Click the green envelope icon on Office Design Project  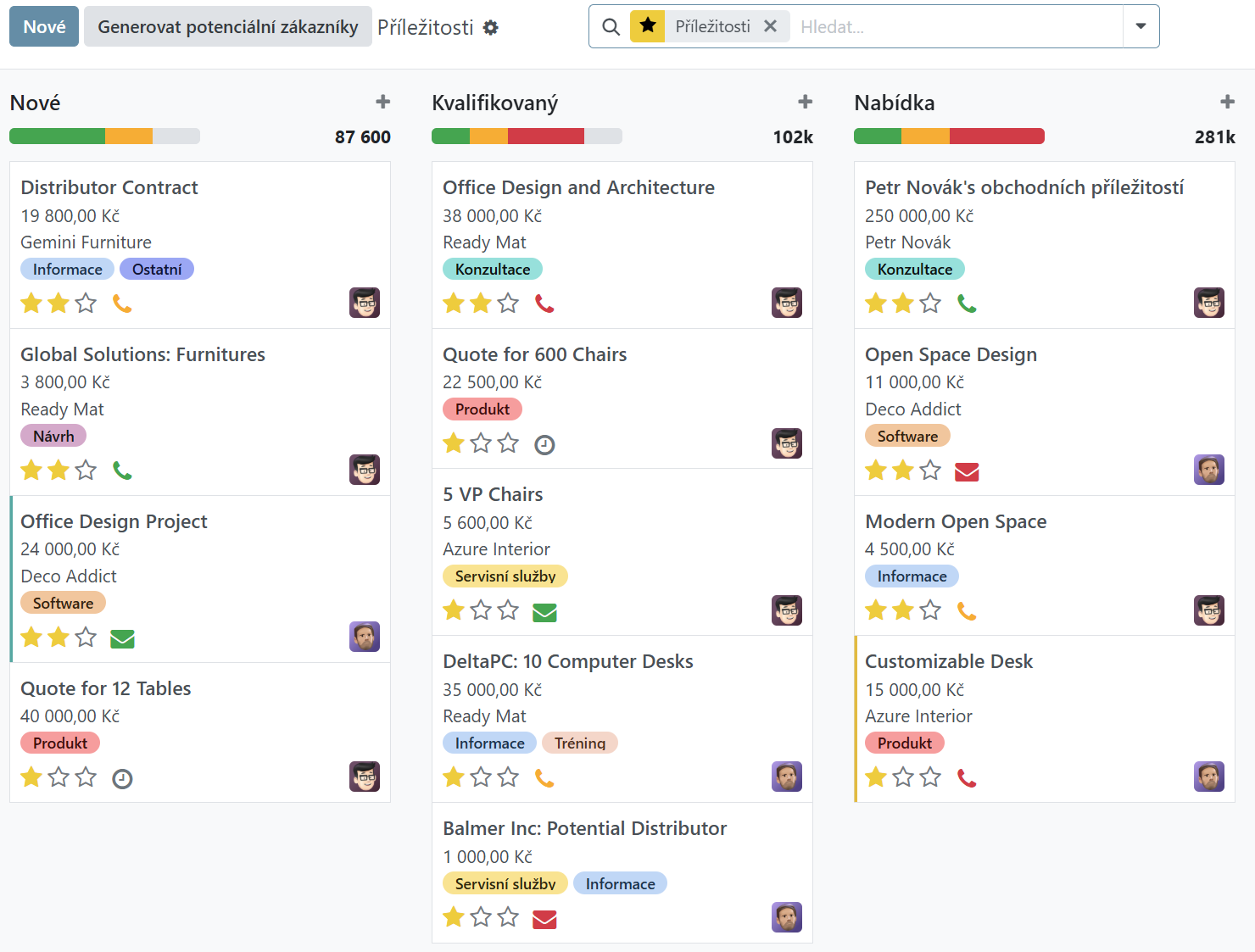pyautogui.click(x=122, y=638)
